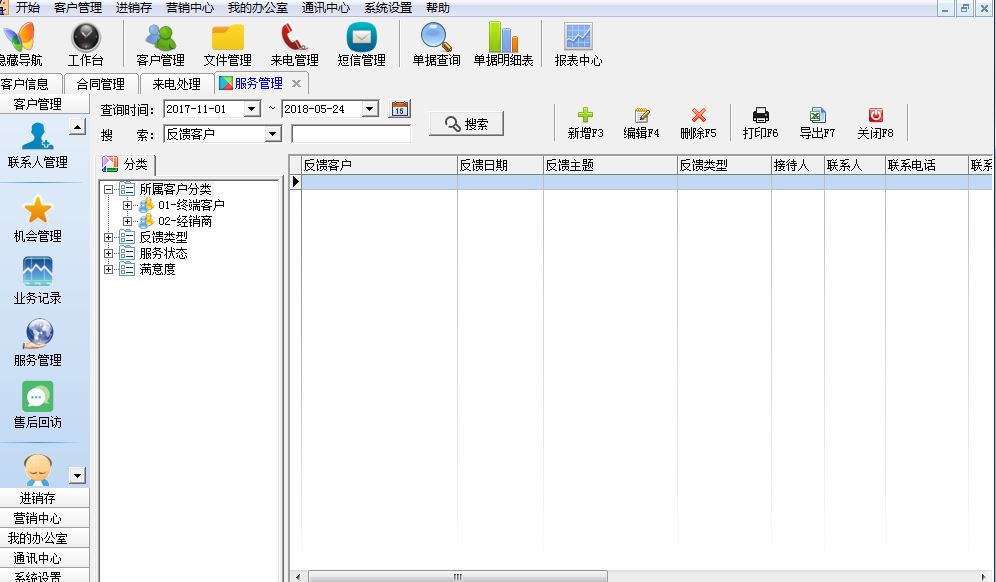
Task: Open the 营销中心 menu
Action: (189, 8)
